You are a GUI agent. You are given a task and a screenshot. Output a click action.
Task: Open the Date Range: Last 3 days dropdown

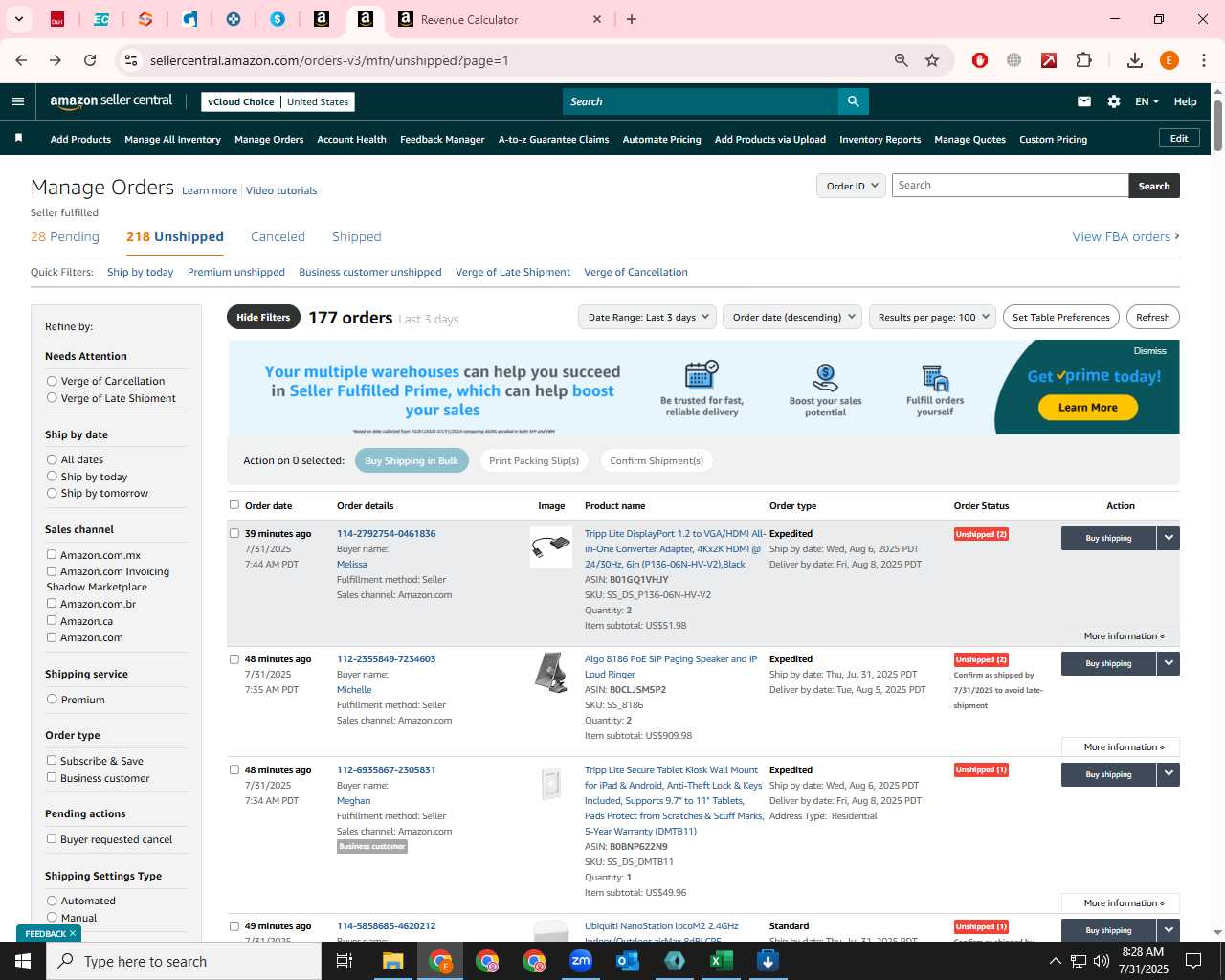648,317
